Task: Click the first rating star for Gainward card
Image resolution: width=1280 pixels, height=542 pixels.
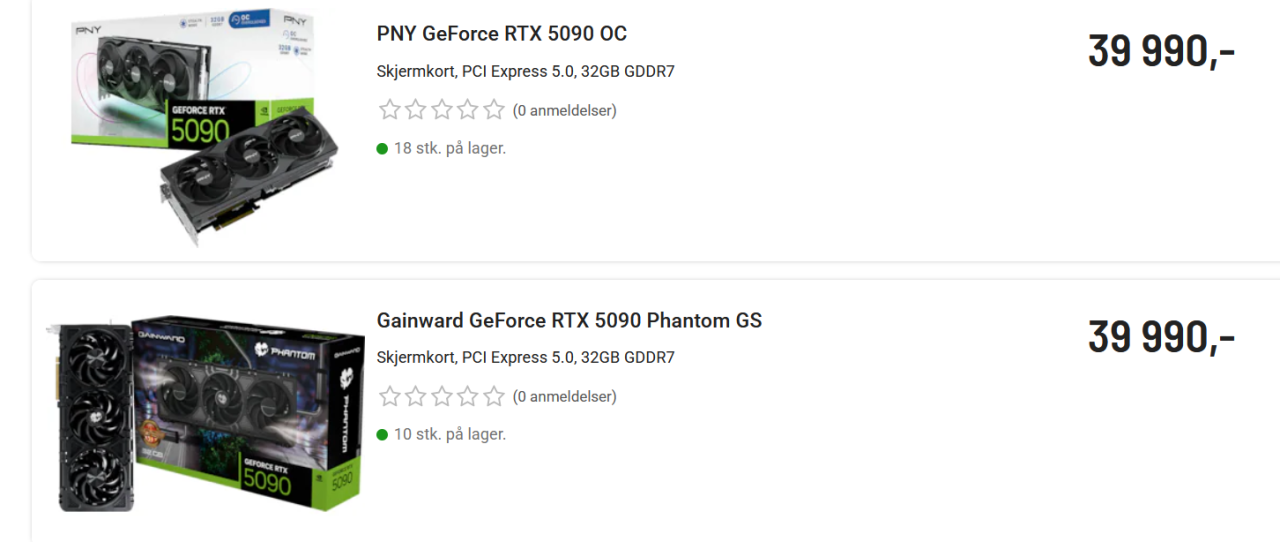Action: point(390,397)
